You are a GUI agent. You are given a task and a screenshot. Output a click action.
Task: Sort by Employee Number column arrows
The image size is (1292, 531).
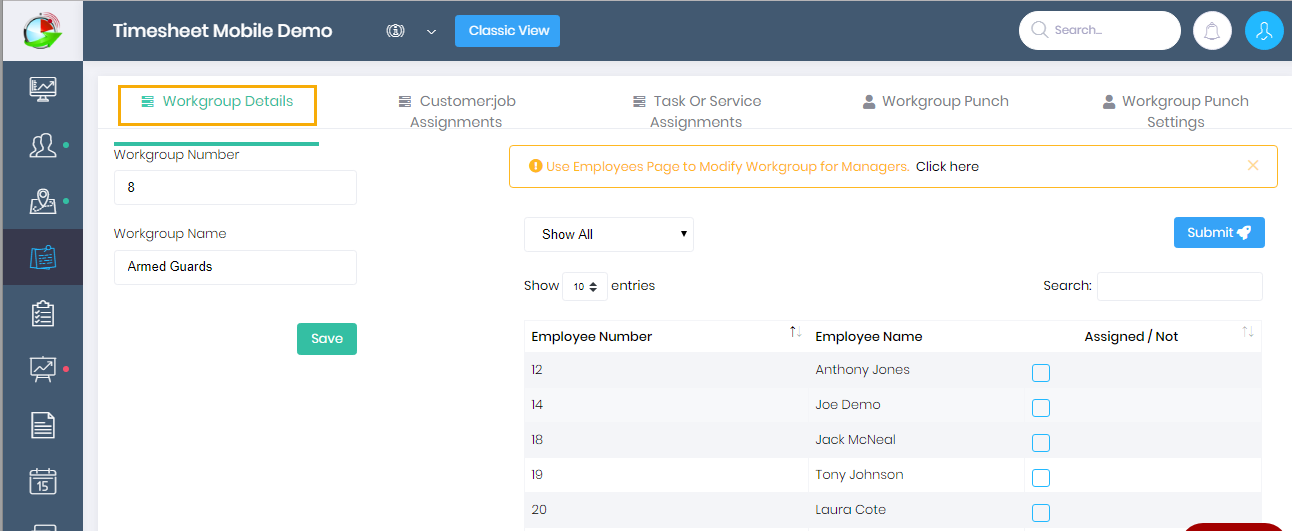click(796, 332)
